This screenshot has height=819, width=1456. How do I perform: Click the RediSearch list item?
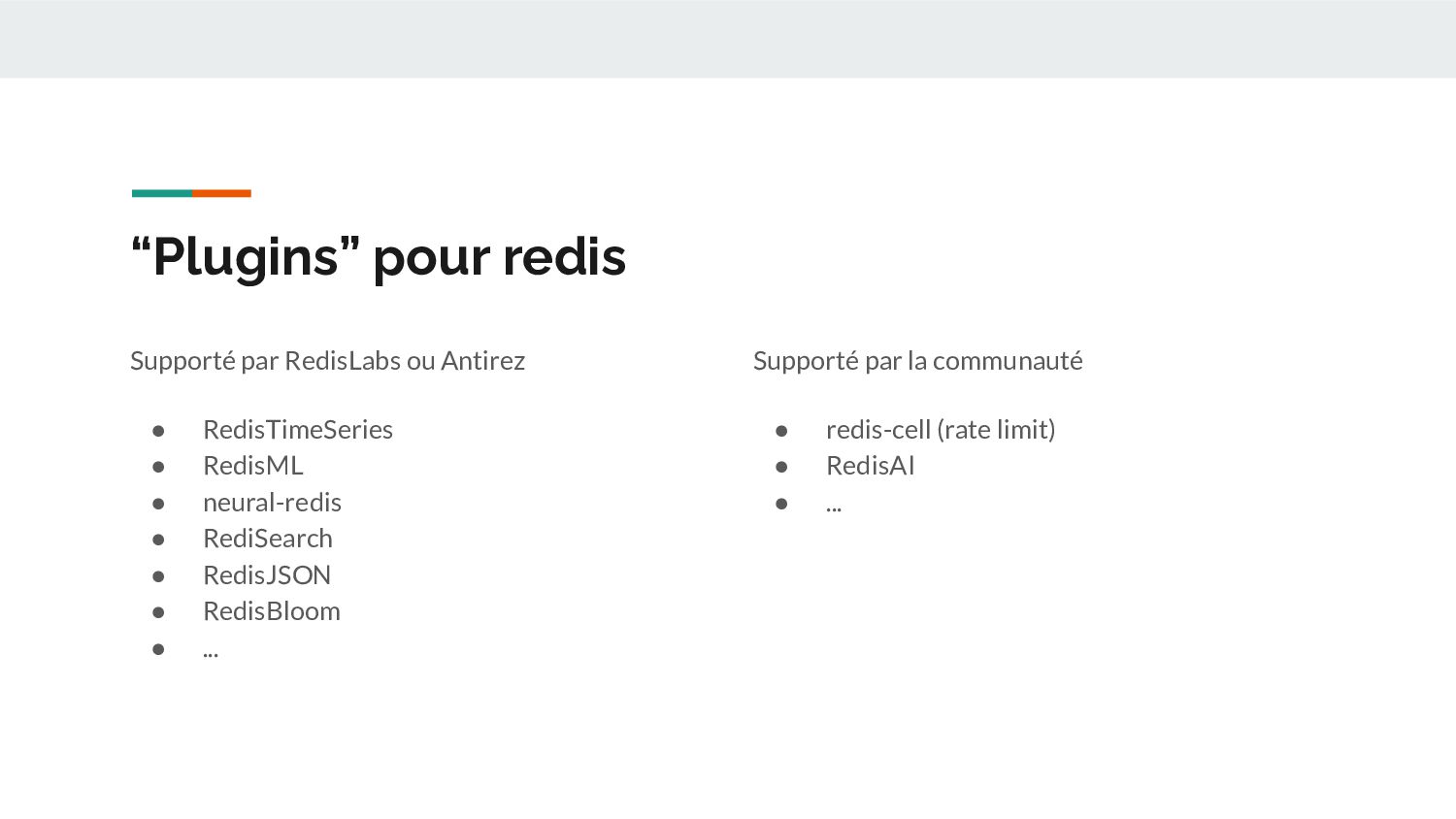[268, 539]
